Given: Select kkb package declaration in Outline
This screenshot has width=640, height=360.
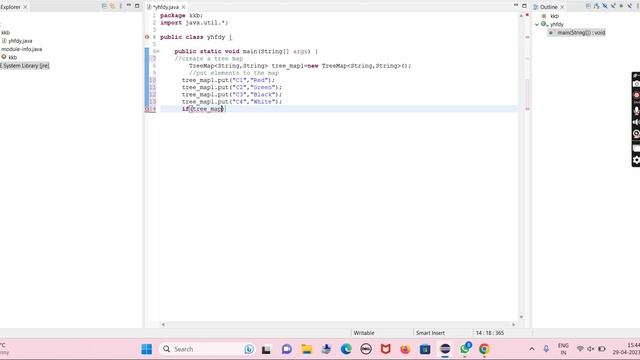Looking at the screenshot, I should [551, 16].
